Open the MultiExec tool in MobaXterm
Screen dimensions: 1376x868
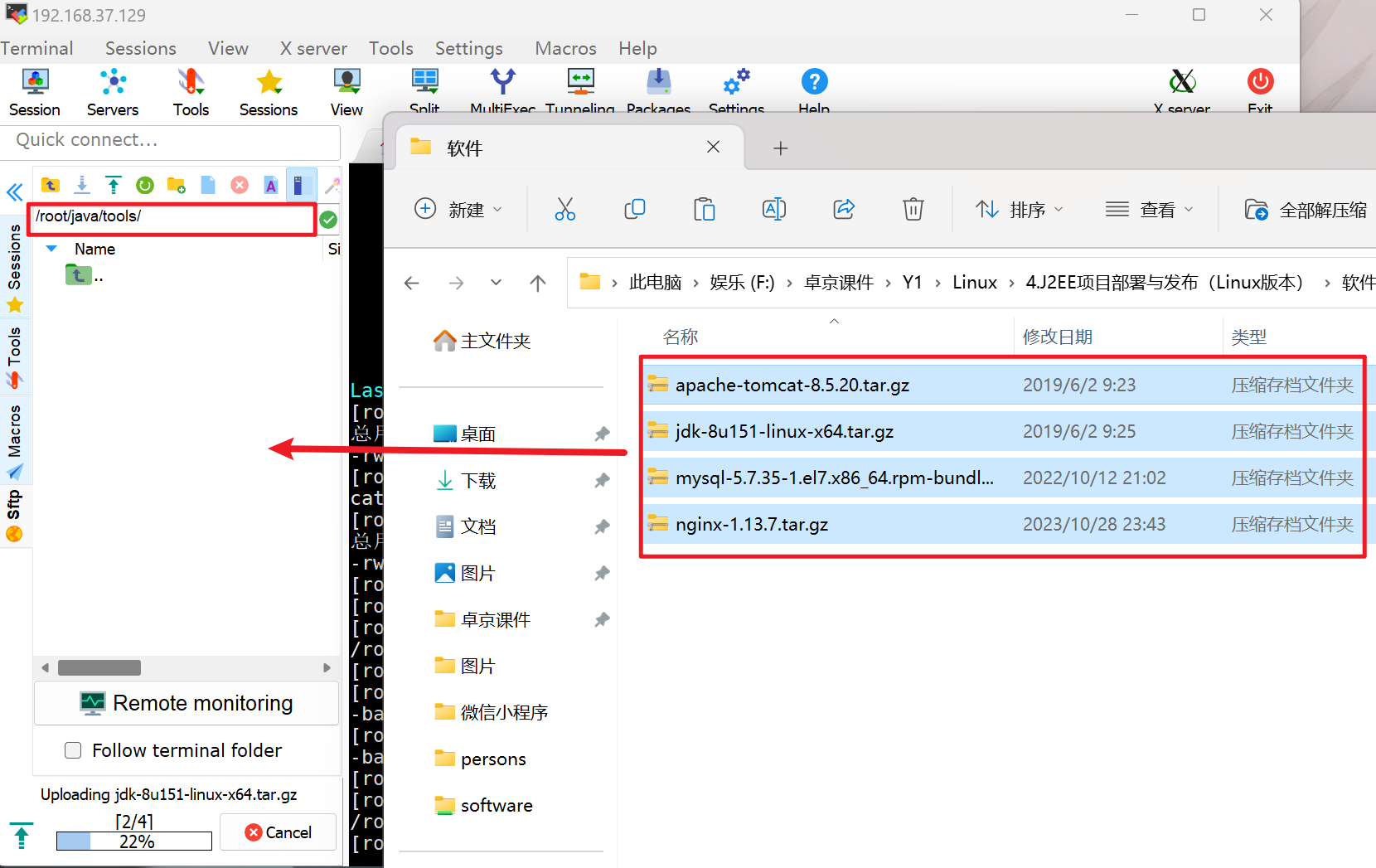pyautogui.click(x=502, y=90)
